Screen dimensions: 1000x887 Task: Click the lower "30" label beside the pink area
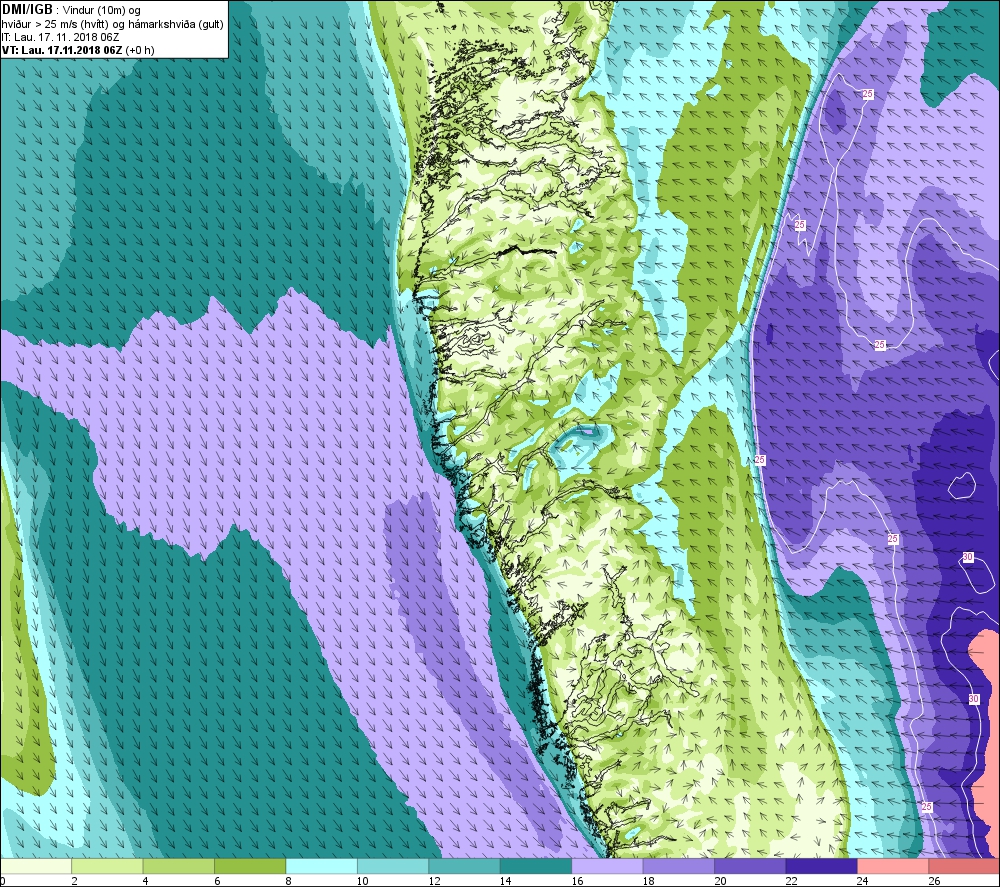click(973, 699)
